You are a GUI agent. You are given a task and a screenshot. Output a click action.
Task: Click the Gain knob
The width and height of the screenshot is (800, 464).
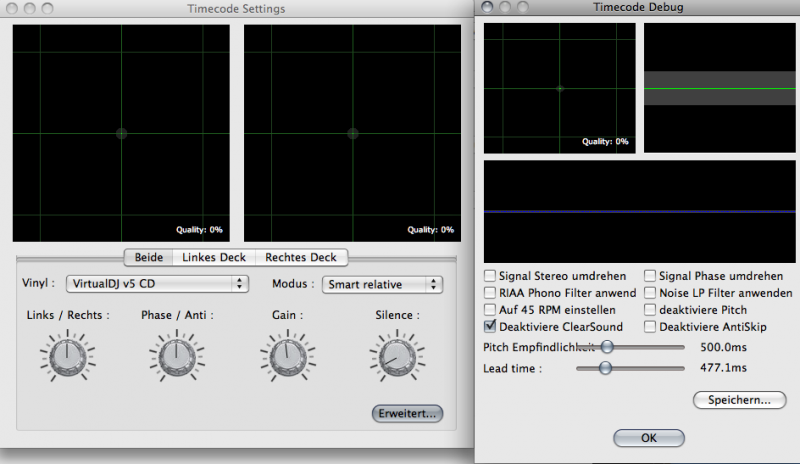point(286,354)
